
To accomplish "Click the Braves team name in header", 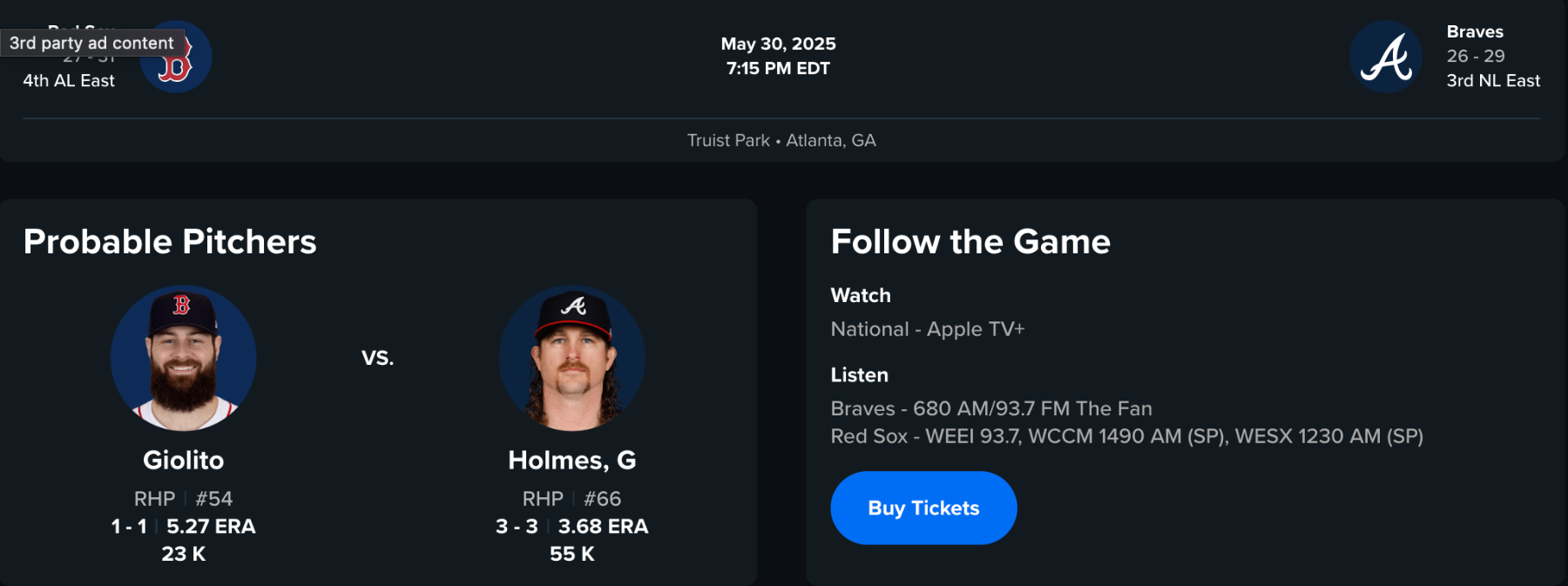I will (1475, 32).
